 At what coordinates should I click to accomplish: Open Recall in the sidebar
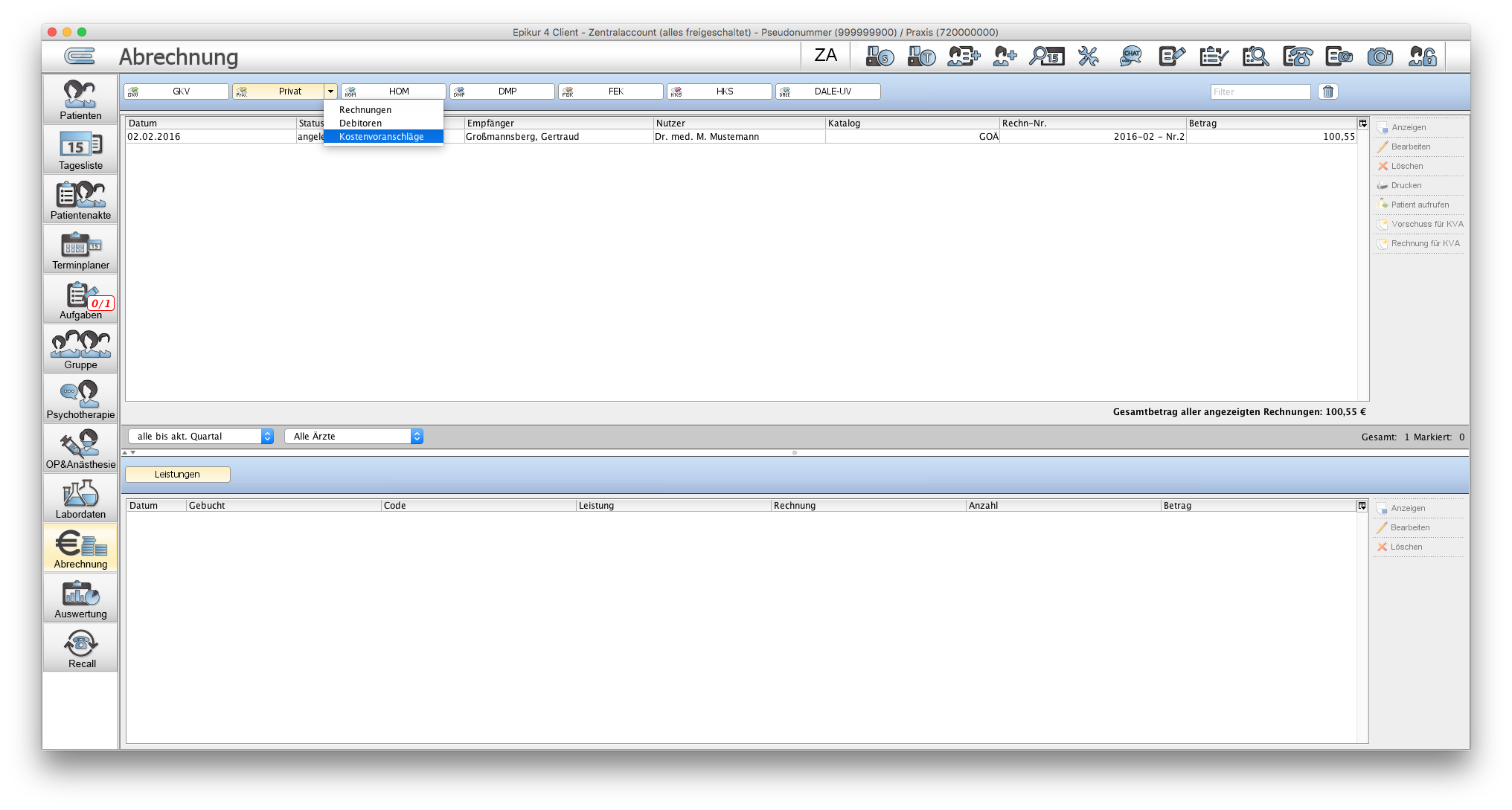click(x=80, y=649)
